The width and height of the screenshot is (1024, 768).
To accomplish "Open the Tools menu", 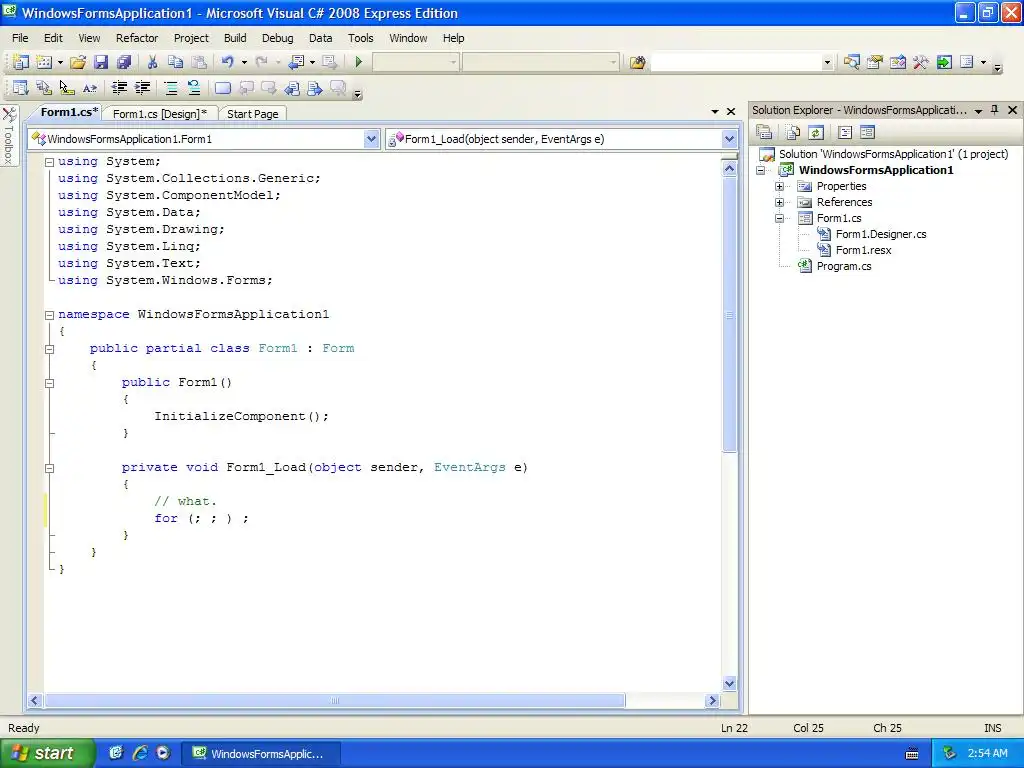I will coord(360,38).
